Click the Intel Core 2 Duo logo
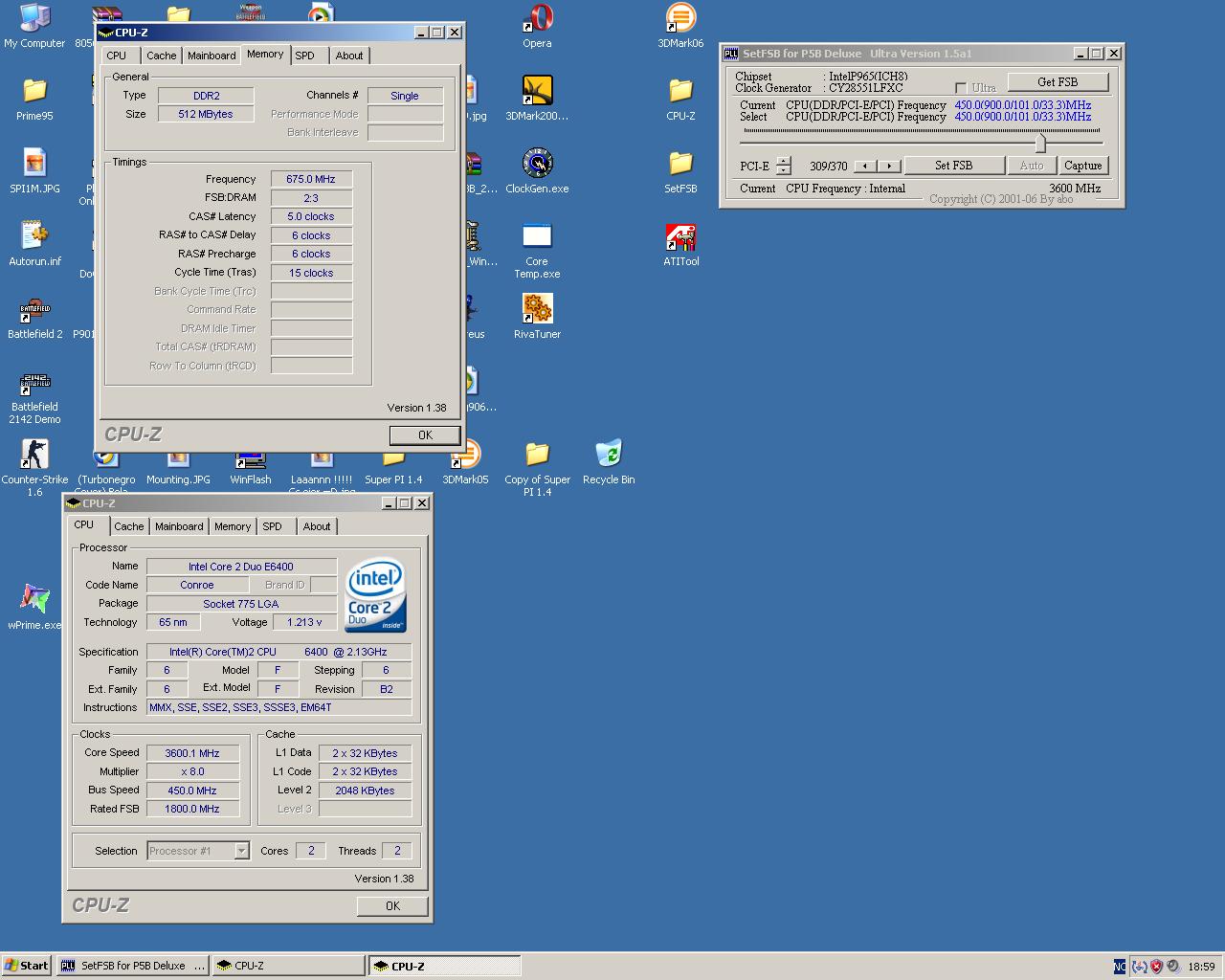 click(x=375, y=596)
